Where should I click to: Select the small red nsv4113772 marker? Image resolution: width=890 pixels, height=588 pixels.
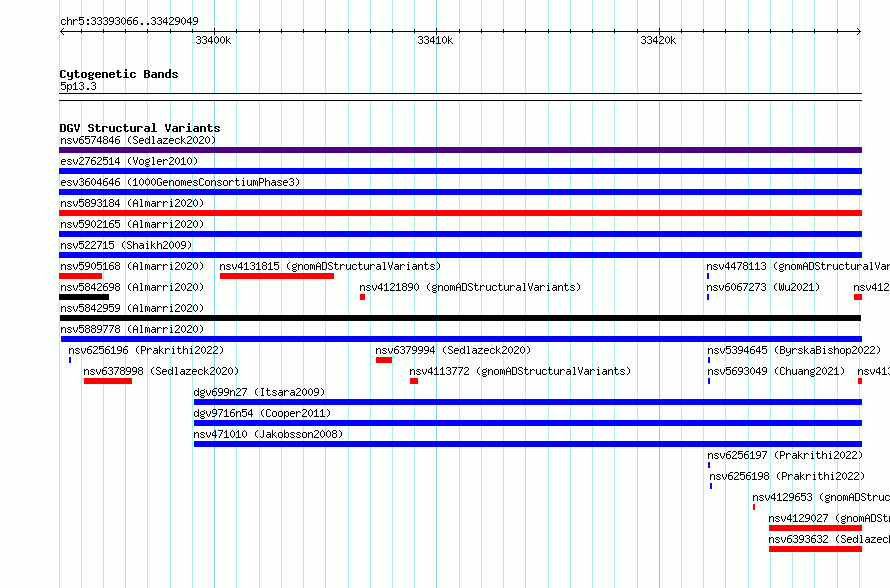[x=414, y=381]
